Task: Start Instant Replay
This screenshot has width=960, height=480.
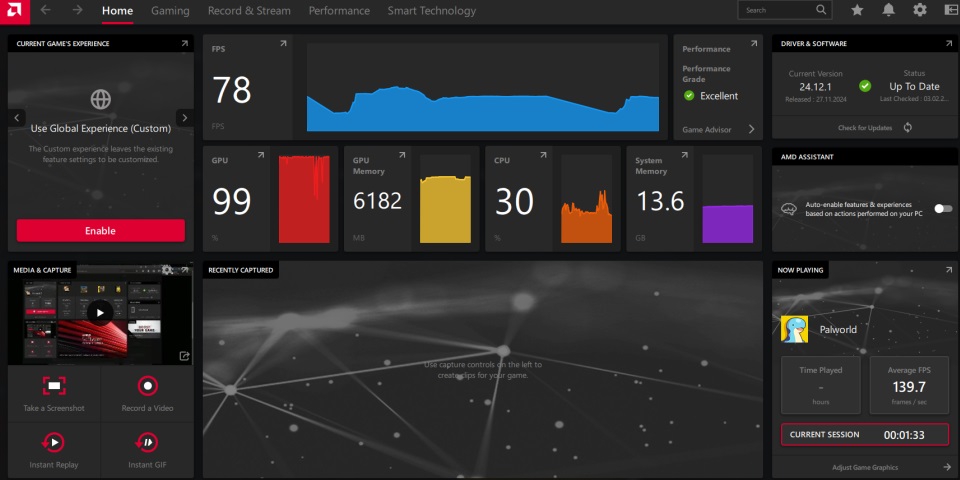Action: tap(54, 450)
